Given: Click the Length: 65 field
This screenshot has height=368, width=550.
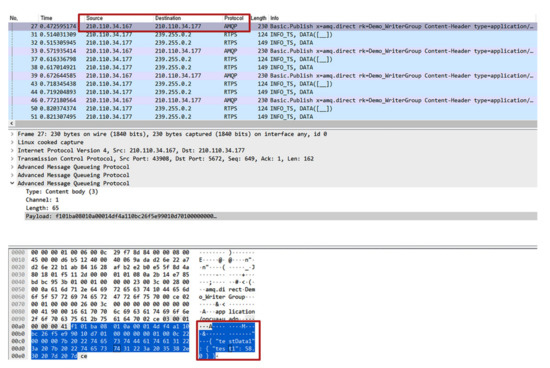Looking at the screenshot, I should 42,208.
